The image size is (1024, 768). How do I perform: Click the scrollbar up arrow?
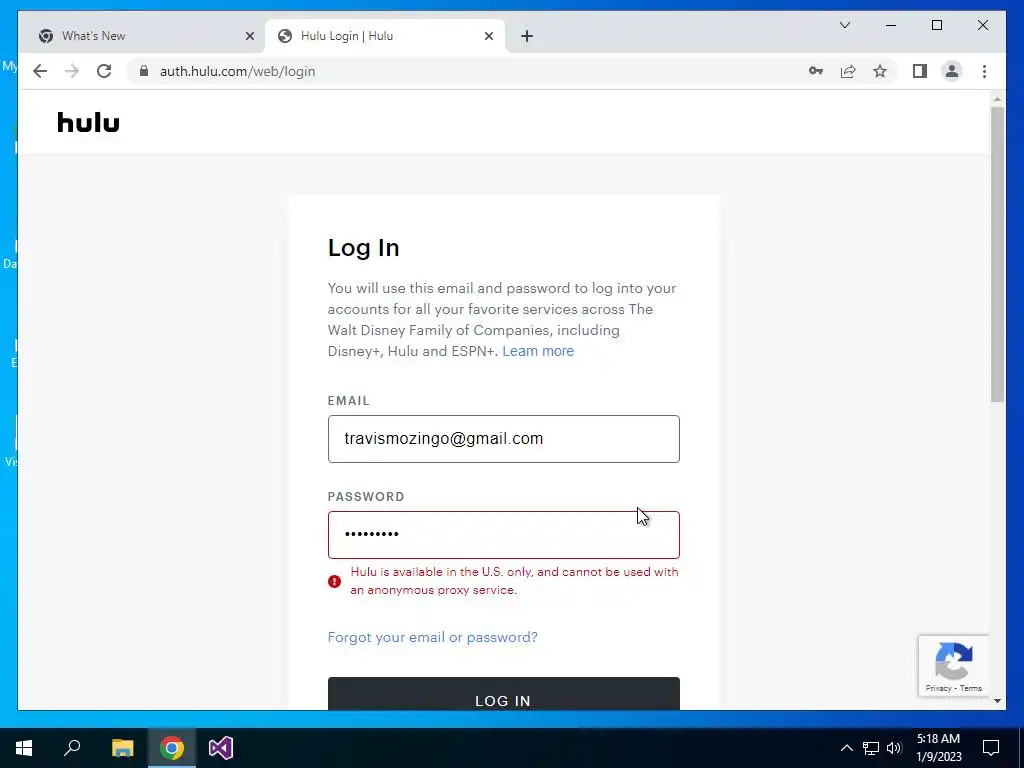(x=997, y=99)
